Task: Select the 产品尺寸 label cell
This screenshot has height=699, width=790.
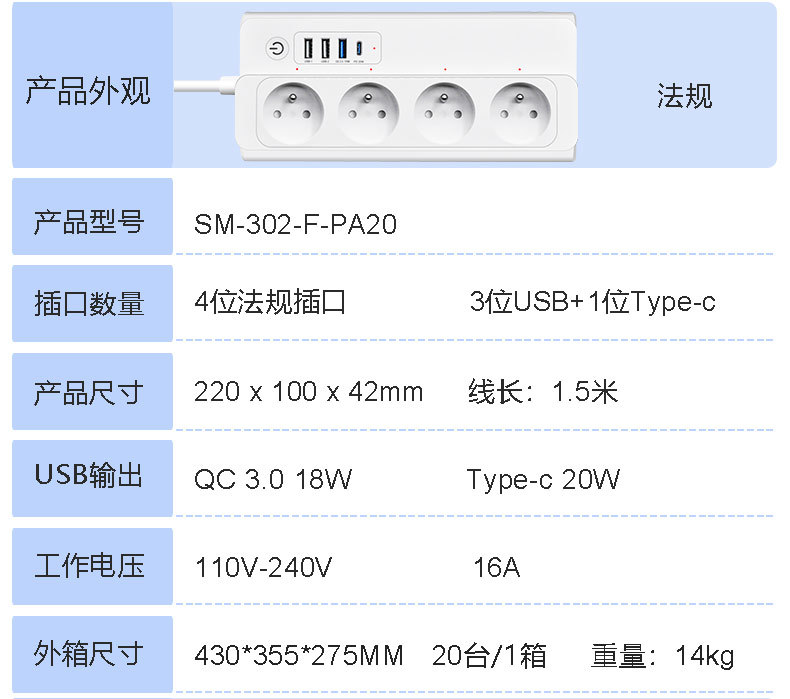Action: [91, 392]
